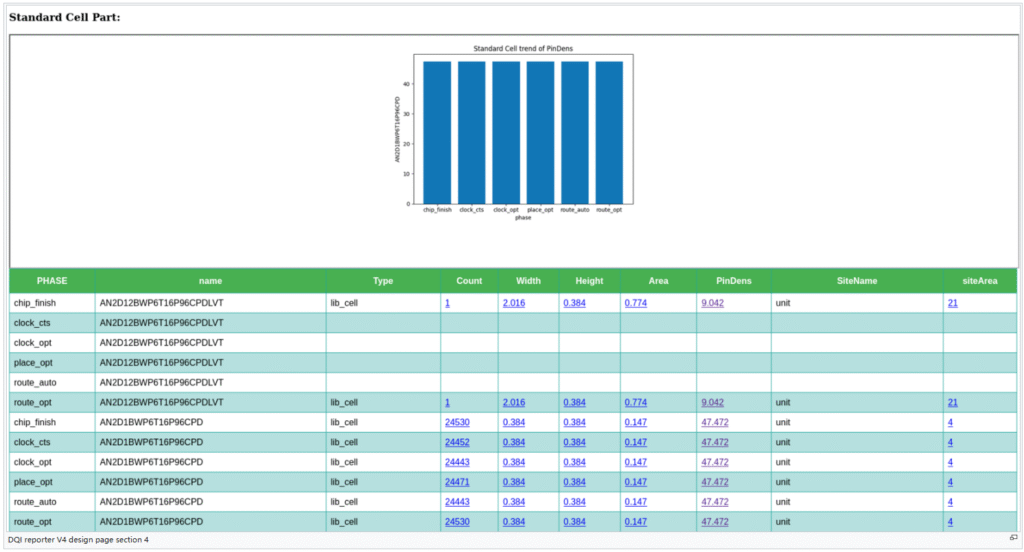Click the route_opt bar in the chart
Screen dimensions: 1024x552
coord(609,132)
